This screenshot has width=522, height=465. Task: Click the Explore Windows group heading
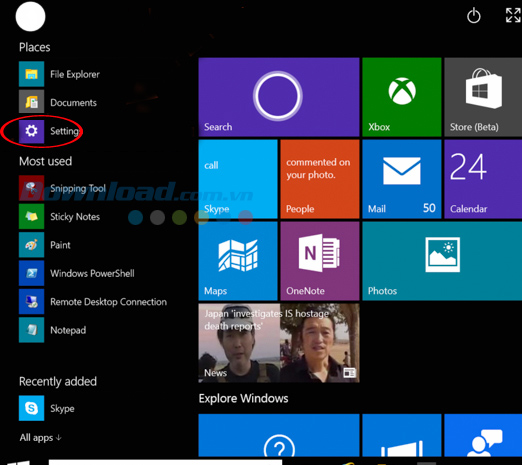(243, 398)
